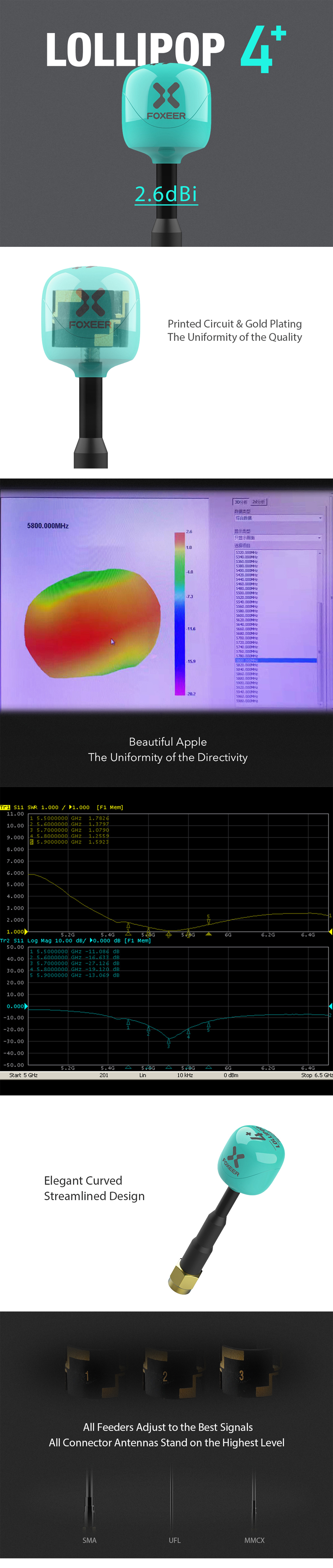Screen dimensions: 333x1568
Task: Click yellow reference arrow at 1.000 SWR
Action: [x=26, y=932]
